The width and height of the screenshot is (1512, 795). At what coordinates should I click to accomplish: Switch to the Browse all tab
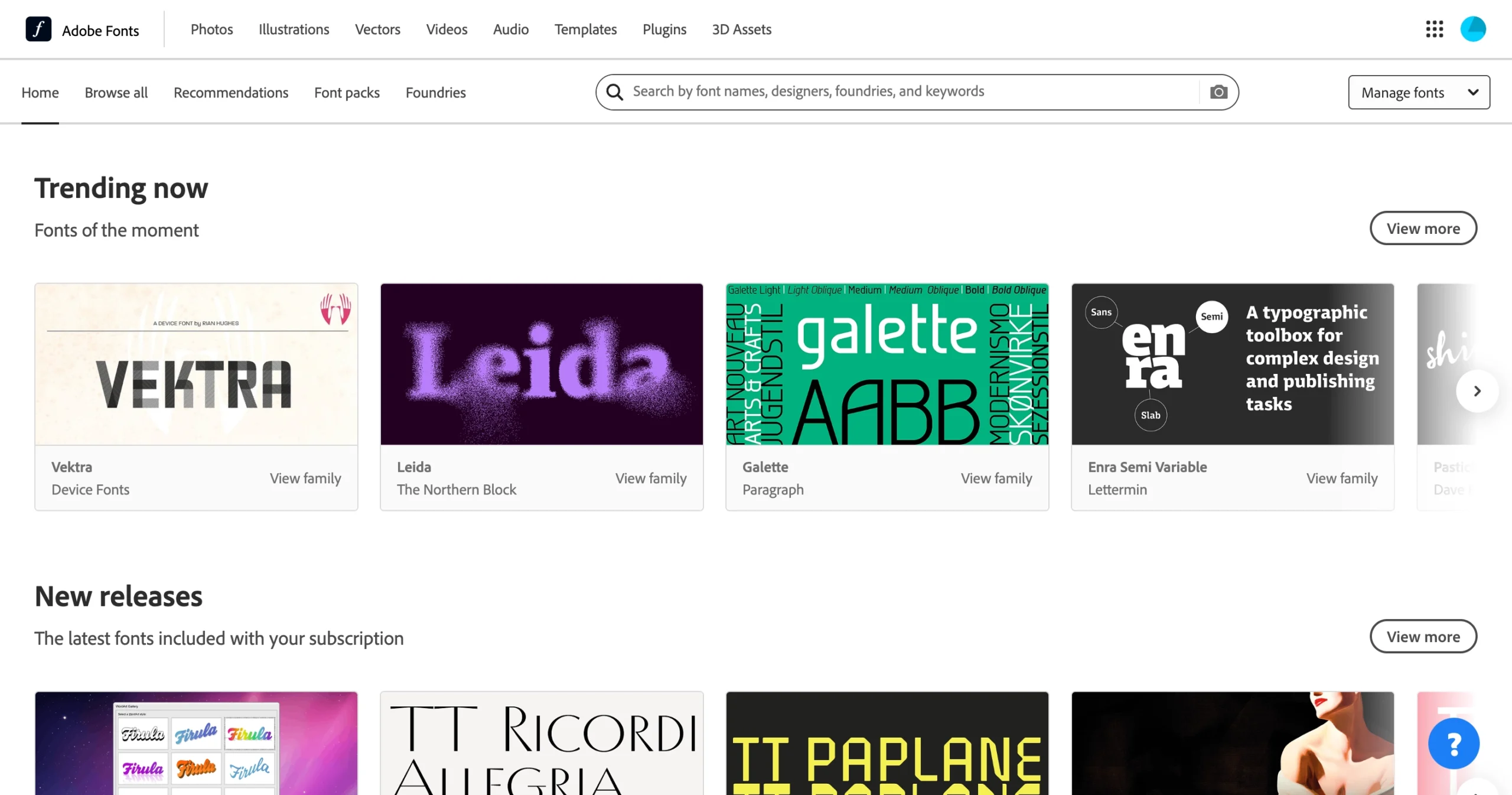click(x=116, y=92)
